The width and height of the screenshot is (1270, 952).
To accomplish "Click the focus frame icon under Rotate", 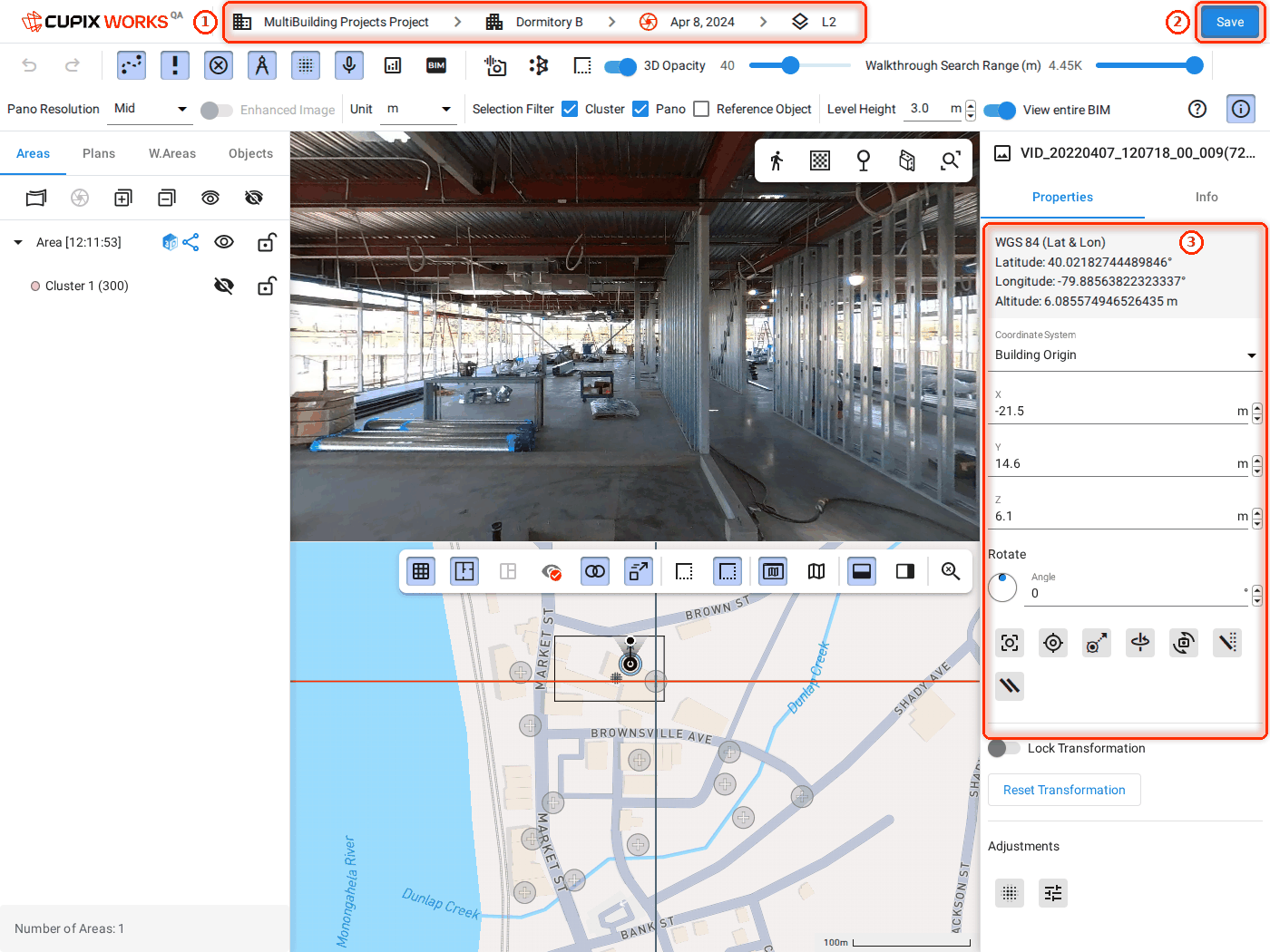I will point(1010,643).
